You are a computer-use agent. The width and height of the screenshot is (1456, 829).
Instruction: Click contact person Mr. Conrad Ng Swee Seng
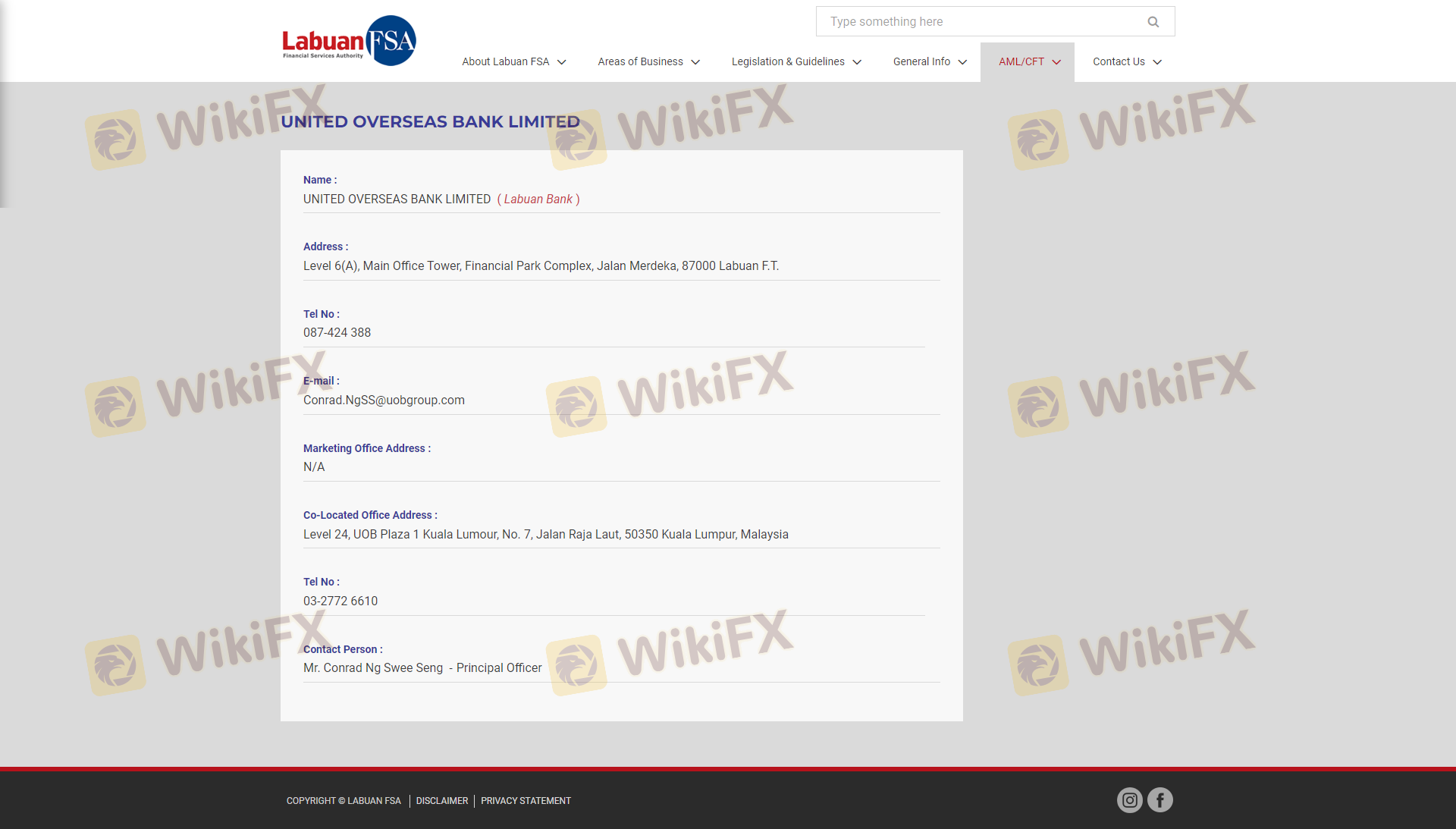[x=373, y=668]
